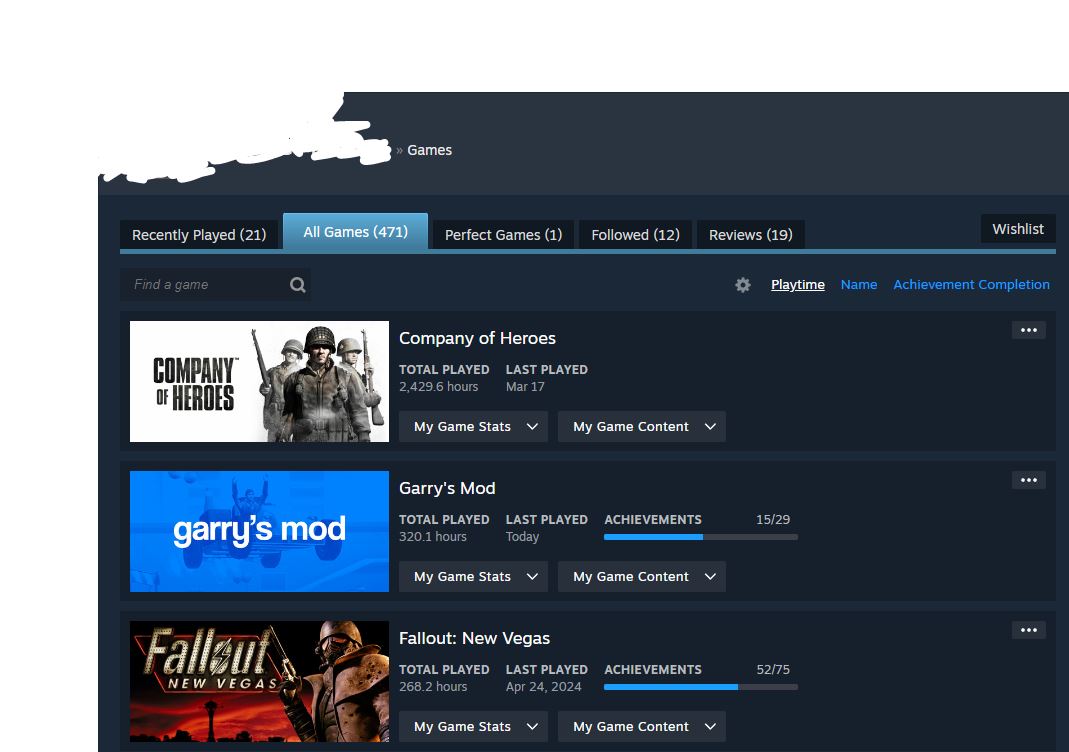
Task: Open the Wishlist button
Action: pyautogui.click(x=1018, y=229)
